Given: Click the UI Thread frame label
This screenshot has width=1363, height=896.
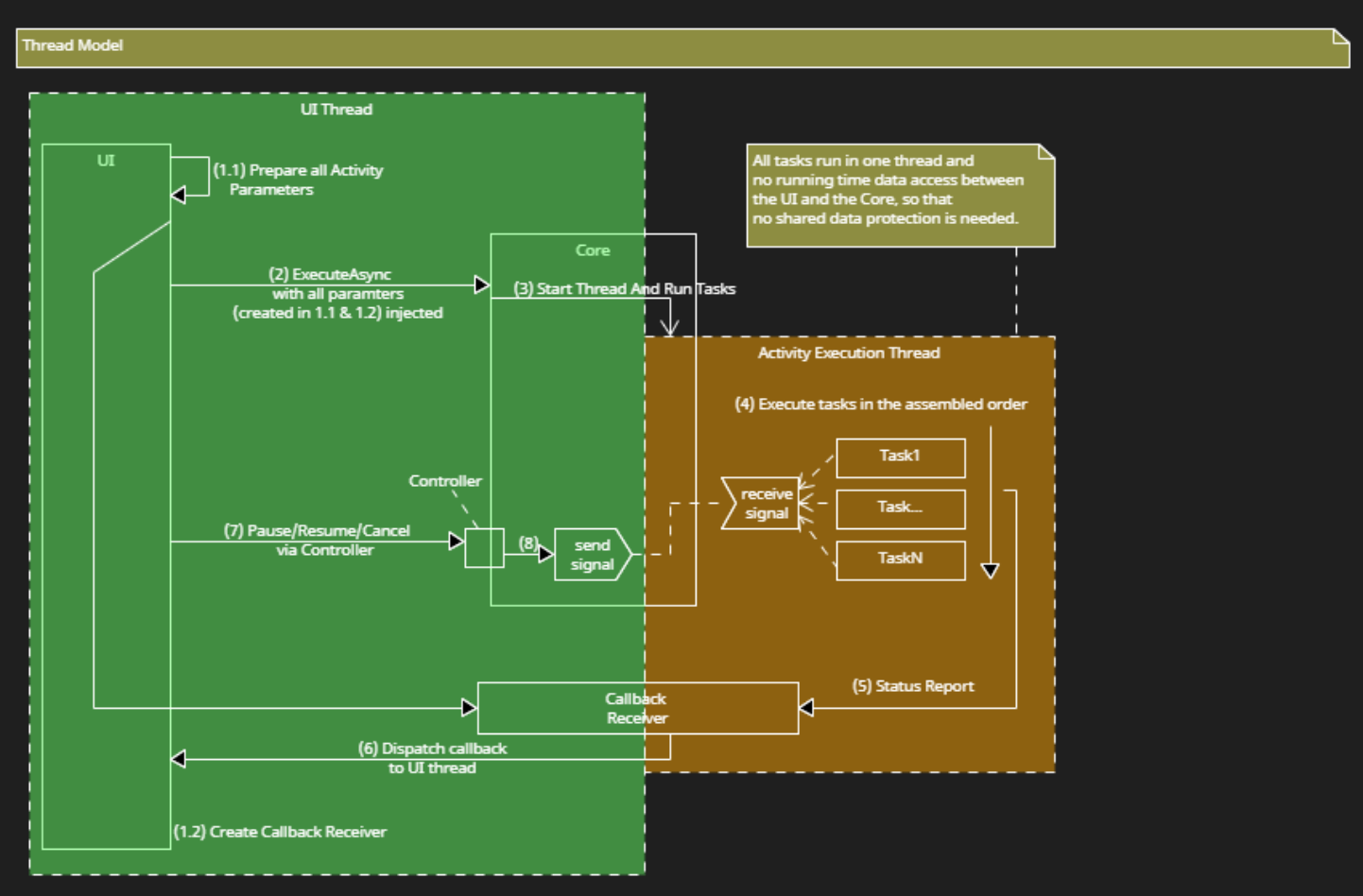Looking at the screenshot, I should (336, 110).
